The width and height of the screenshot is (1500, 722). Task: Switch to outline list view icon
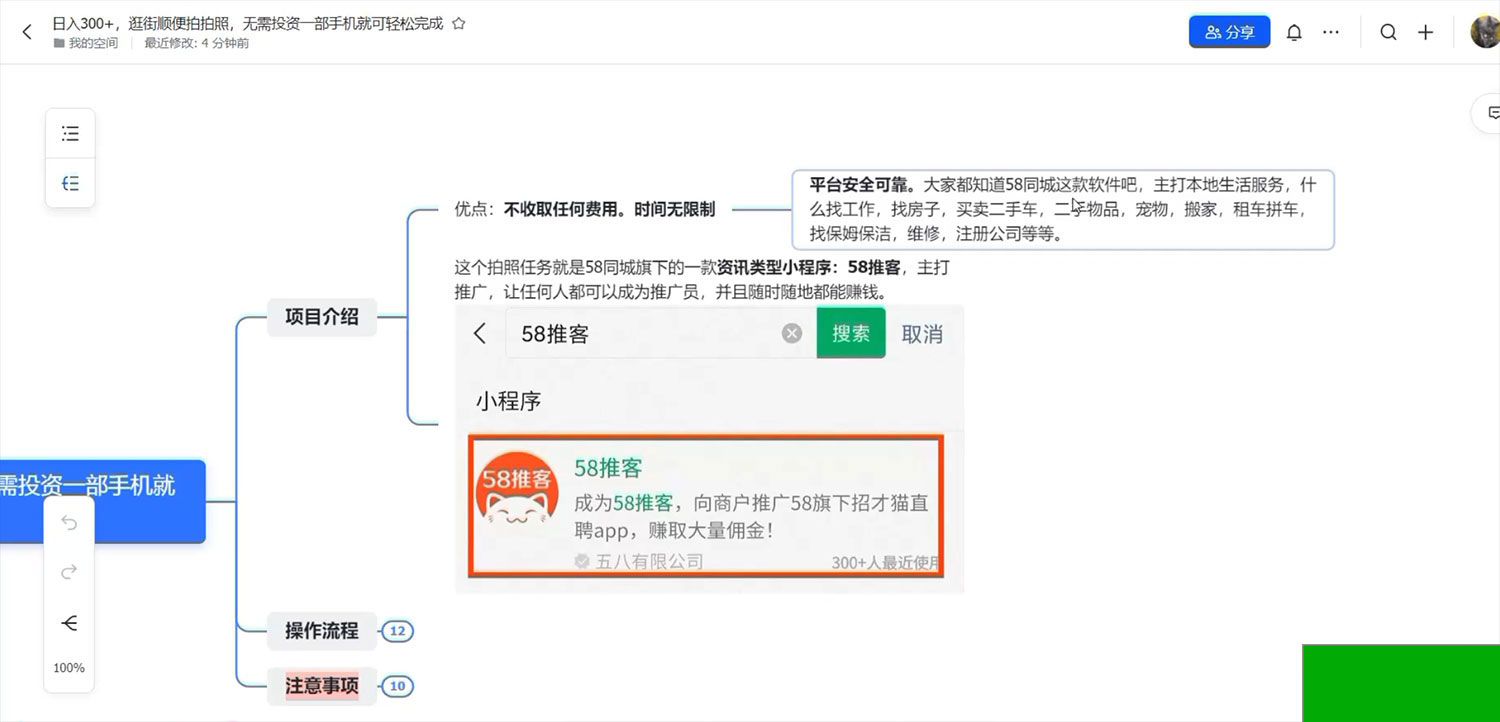(x=70, y=133)
